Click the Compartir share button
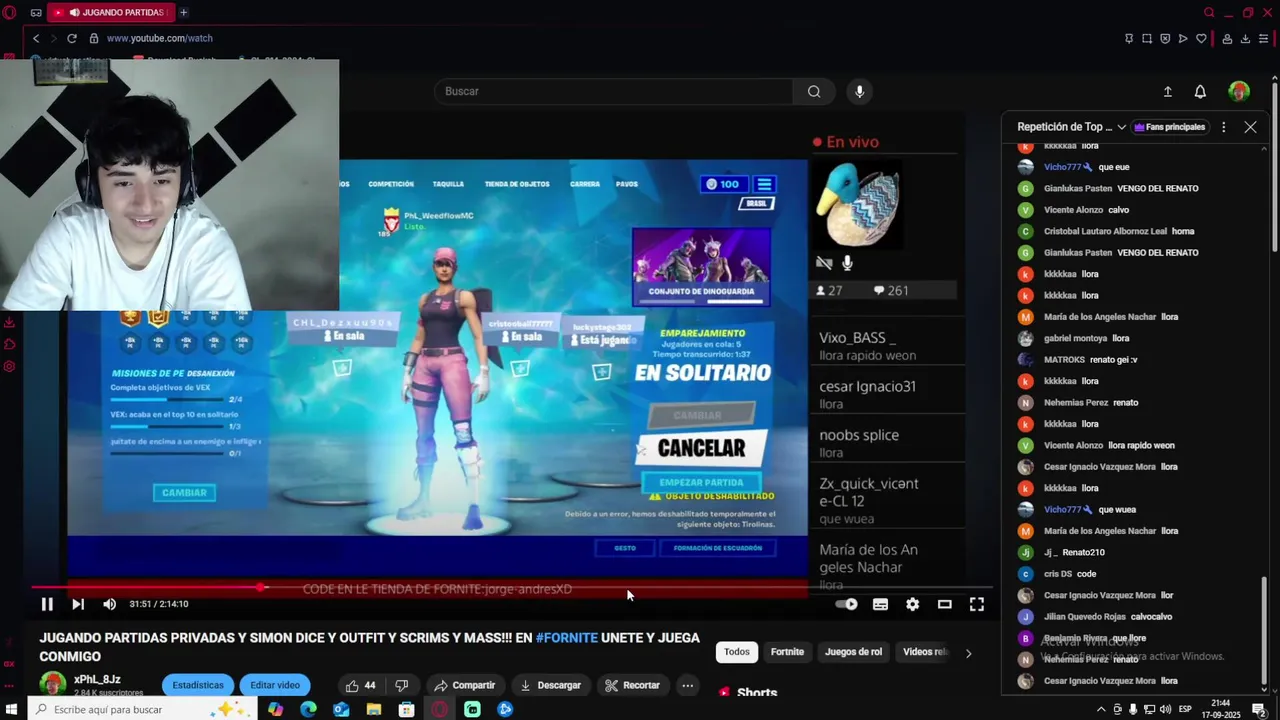The width and height of the screenshot is (1280, 720). click(464, 685)
